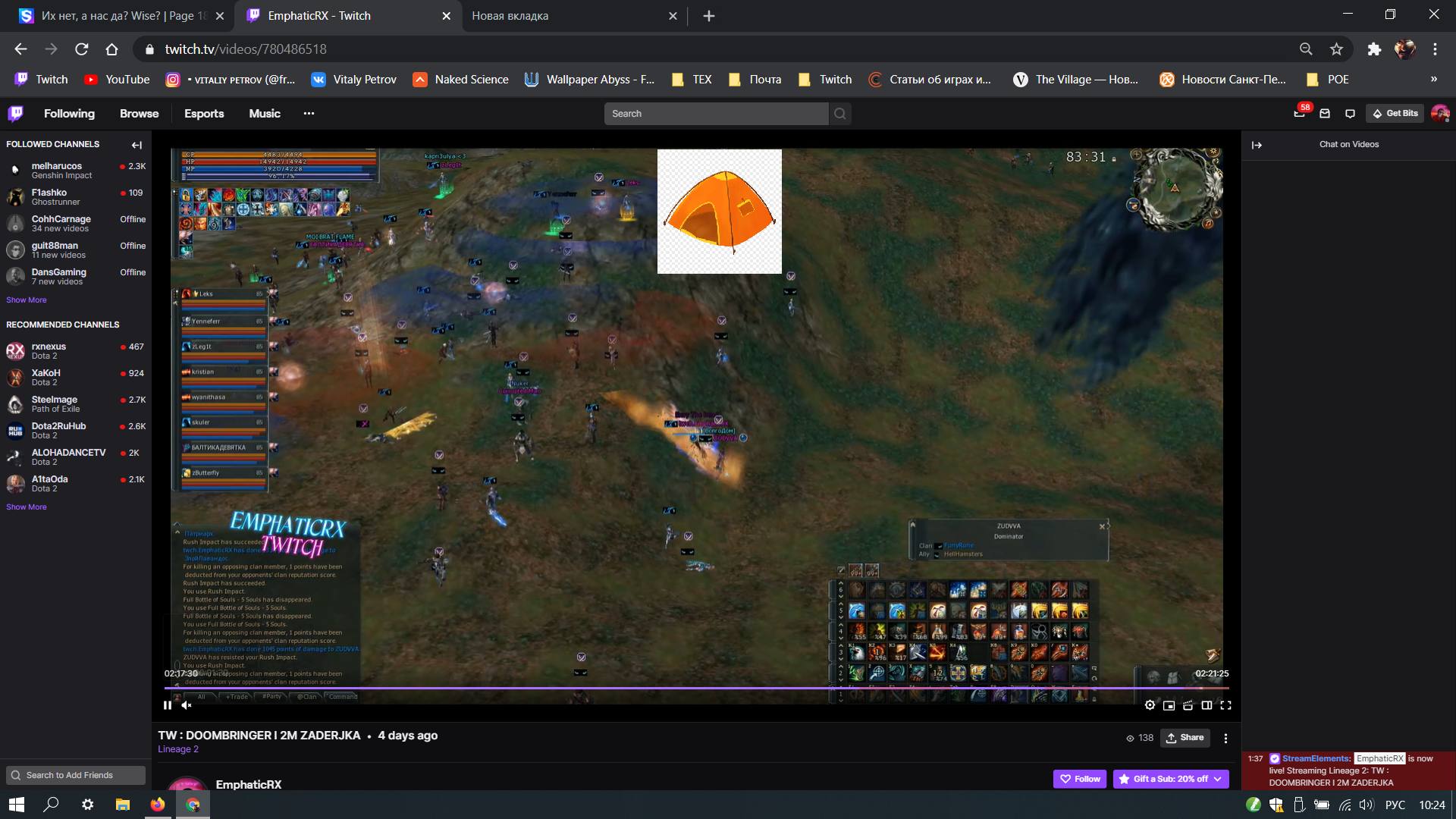Image resolution: width=1456 pixels, height=819 pixels.
Task: Expand Gift a Sub dropdown
Action: [1217, 779]
